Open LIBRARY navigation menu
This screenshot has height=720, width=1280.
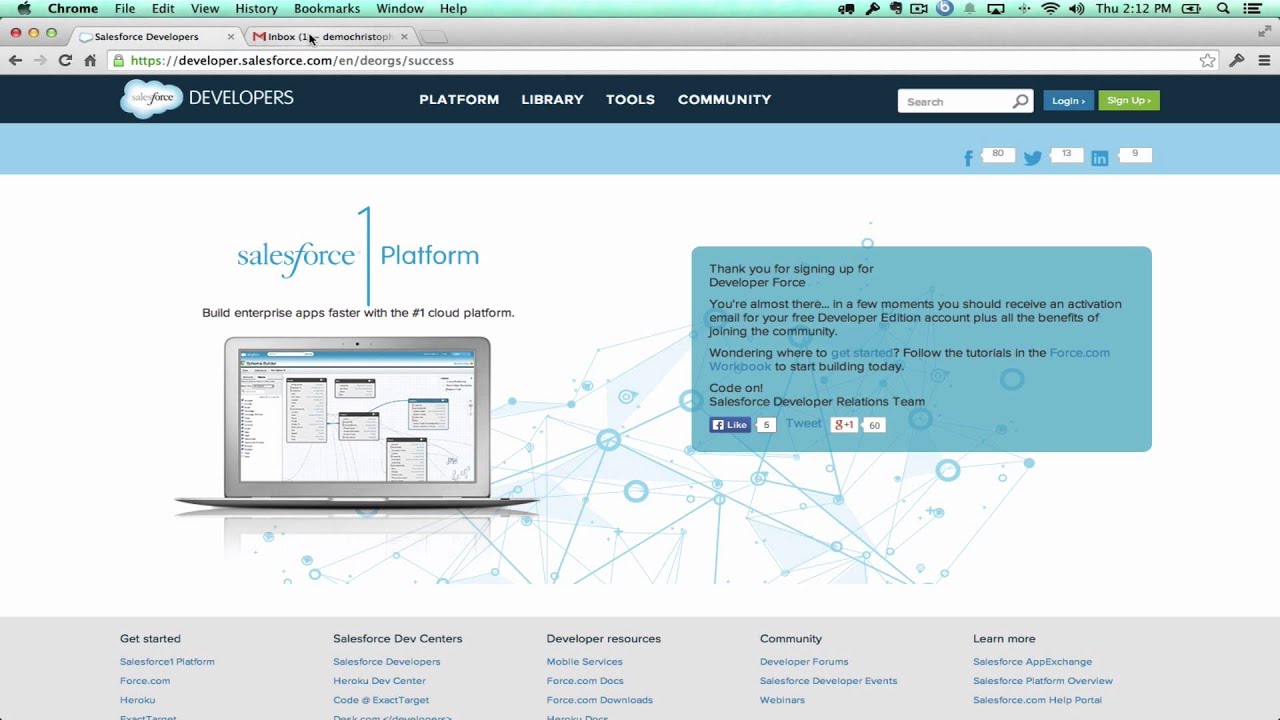(x=552, y=99)
